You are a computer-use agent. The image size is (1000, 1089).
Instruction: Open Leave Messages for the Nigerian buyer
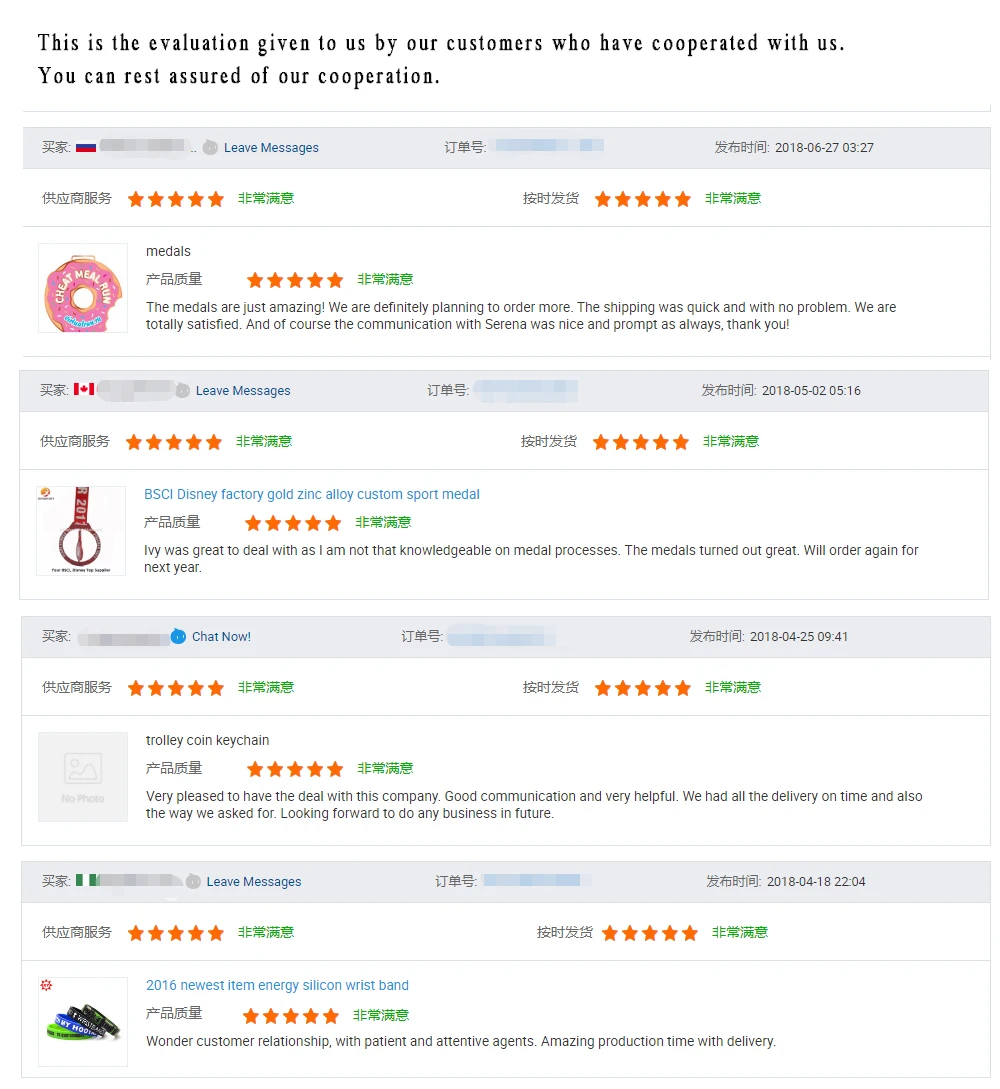254,882
